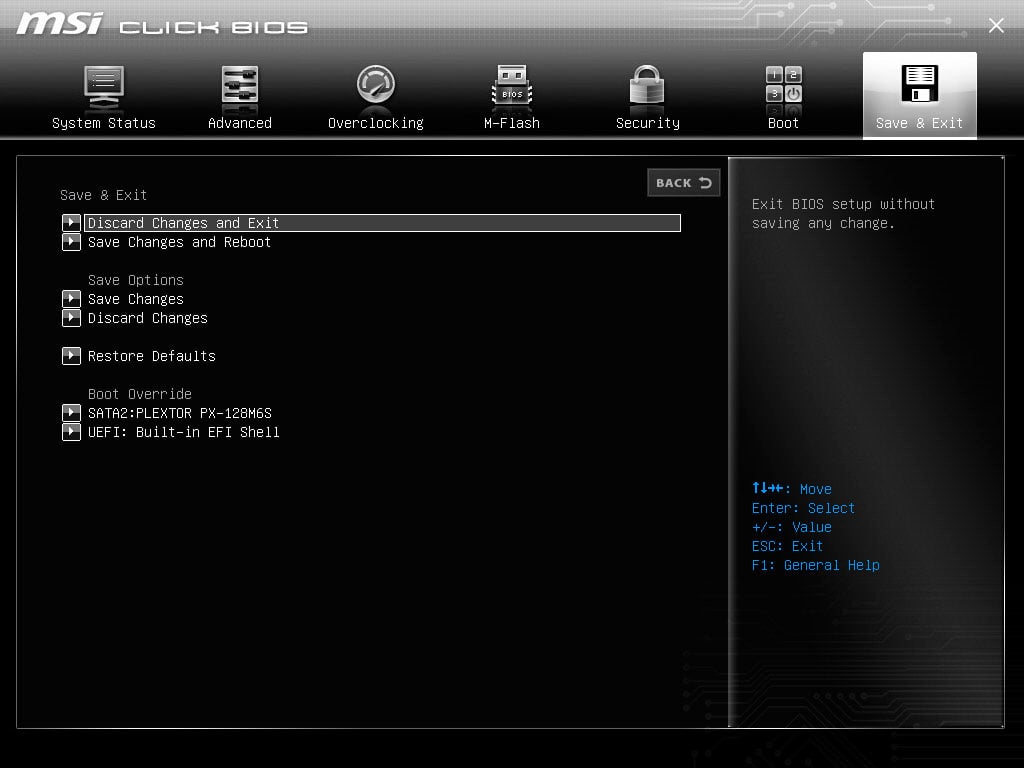1024x768 pixels.
Task: Switch to the M-Flash tab label
Action: coord(512,123)
